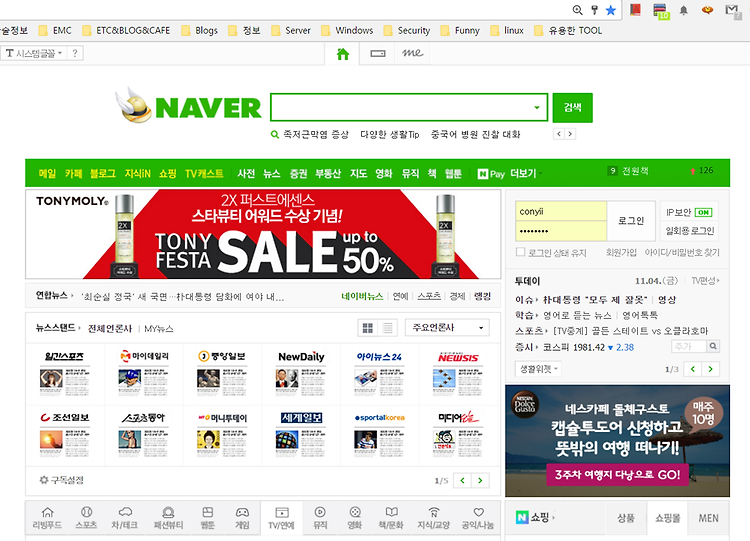The image size is (750, 541).
Task: Go to previous Newsstand page arrow
Action: (463, 480)
